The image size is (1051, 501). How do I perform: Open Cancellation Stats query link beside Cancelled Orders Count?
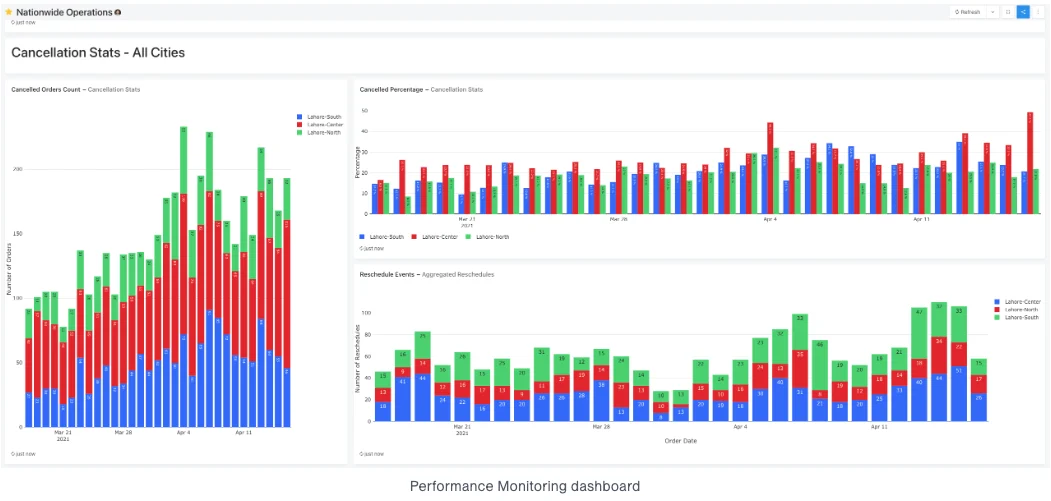click(114, 89)
